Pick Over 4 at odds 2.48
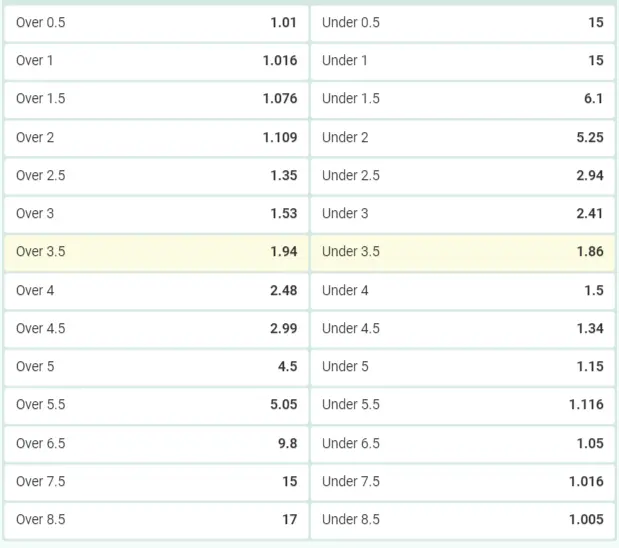 [156, 291]
